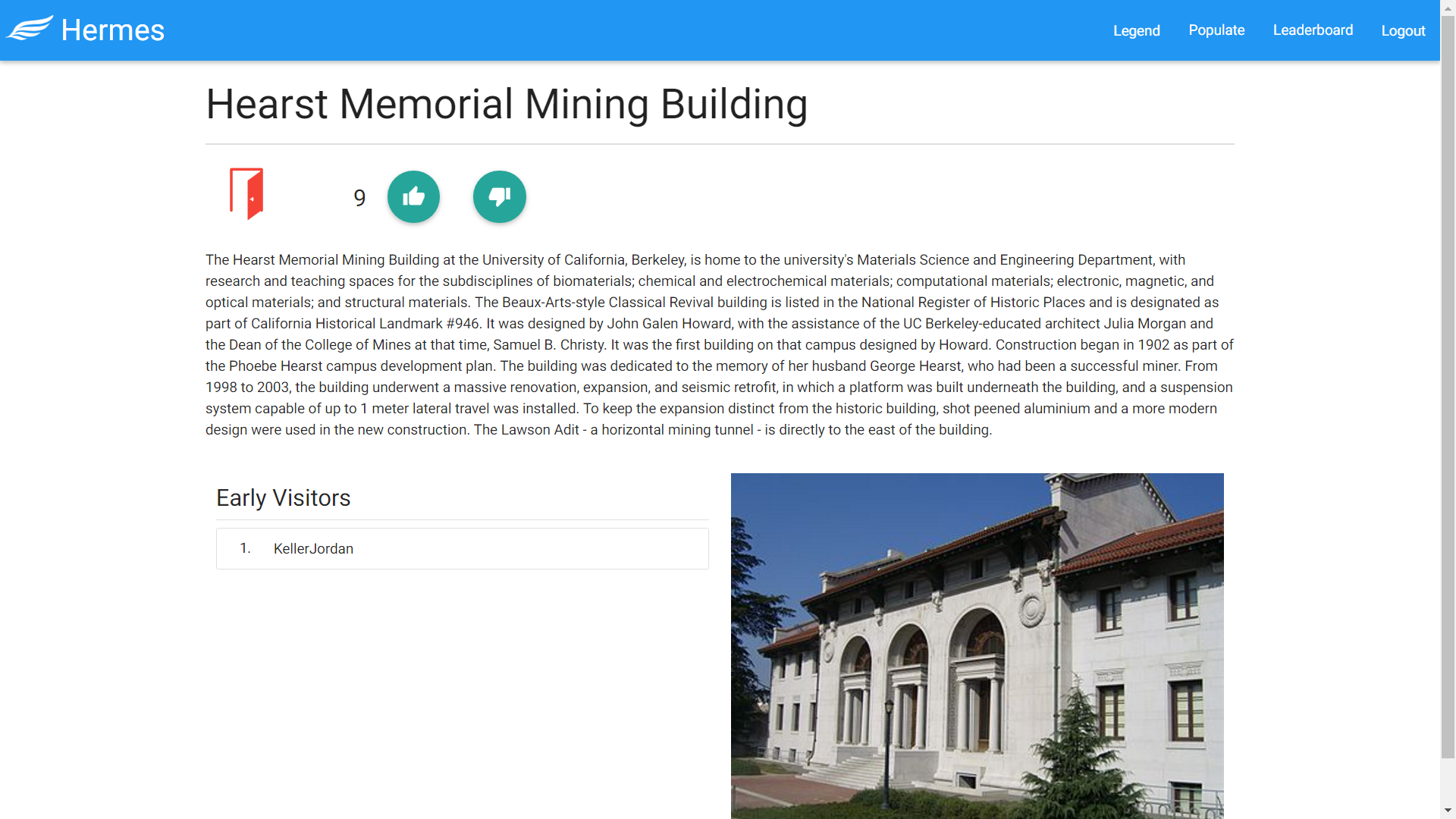Image resolution: width=1456 pixels, height=819 pixels.
Task: Click the Hermes wing logo icon
Action: (30, 29)
